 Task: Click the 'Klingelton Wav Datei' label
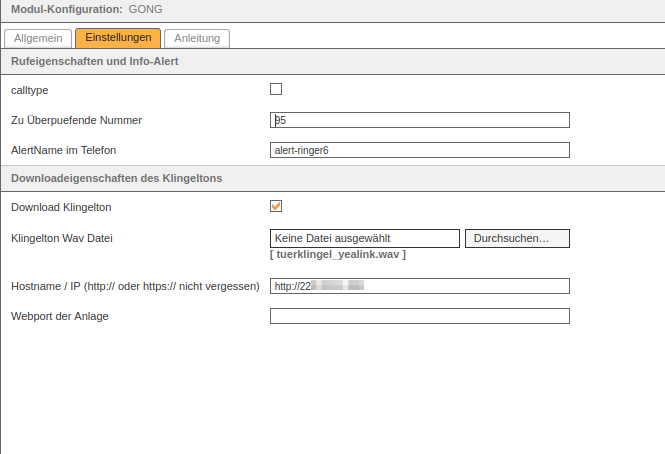click(x=61, y=239)
